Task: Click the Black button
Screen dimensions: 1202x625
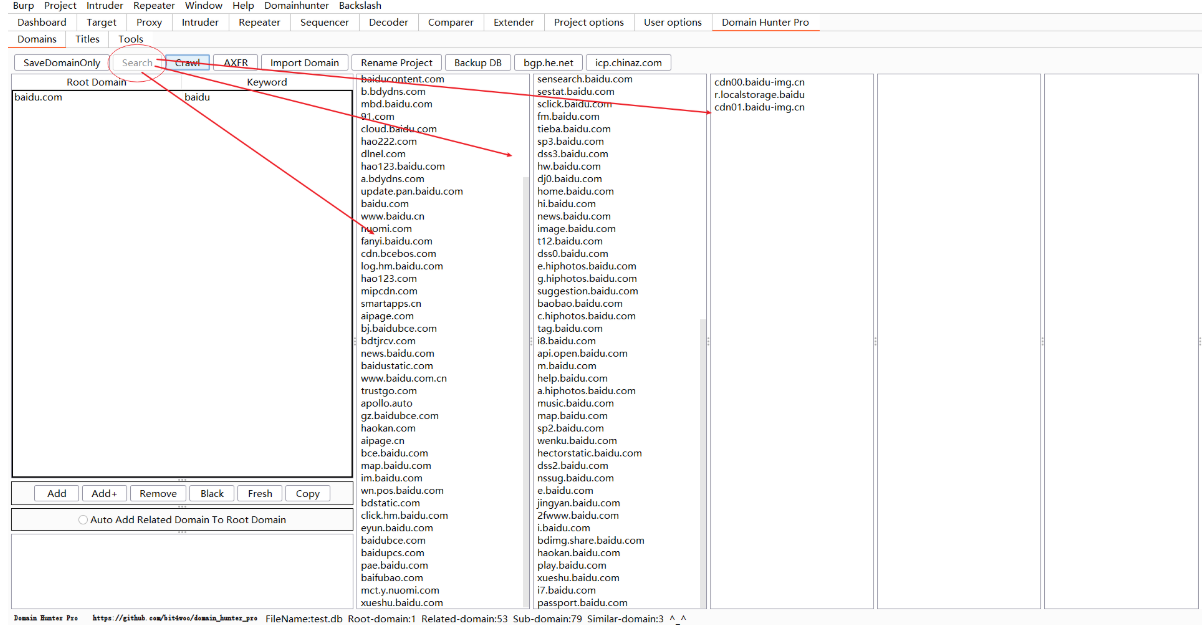Action: 212,493
